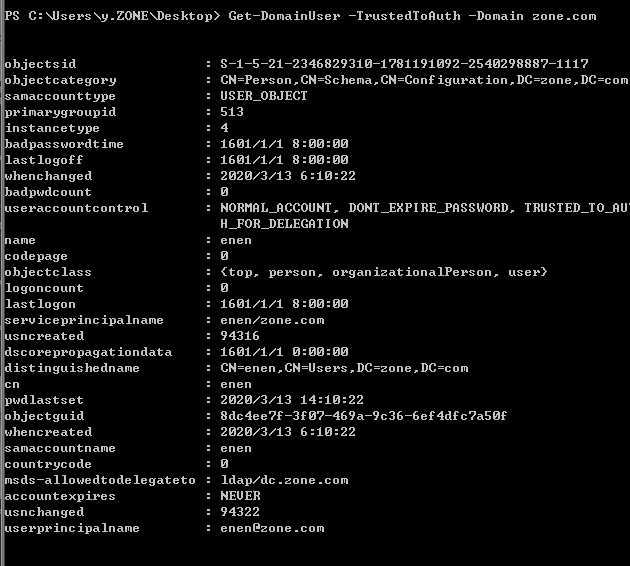Click the serviceprincipalname value enen/zone.com
This screenshot has width=630, height=566.
pyautogui.click(x=272, y=320)
